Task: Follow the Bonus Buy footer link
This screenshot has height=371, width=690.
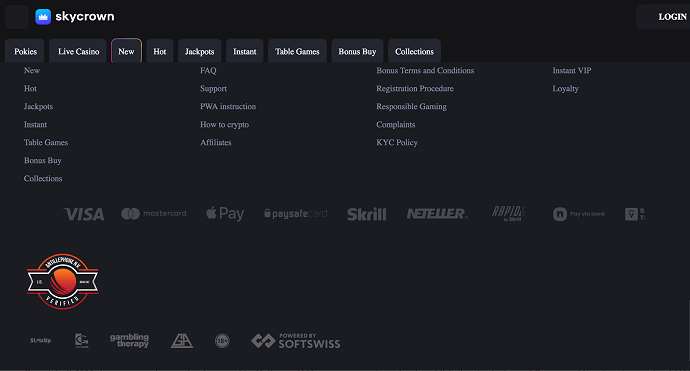Action: point(43,161)
